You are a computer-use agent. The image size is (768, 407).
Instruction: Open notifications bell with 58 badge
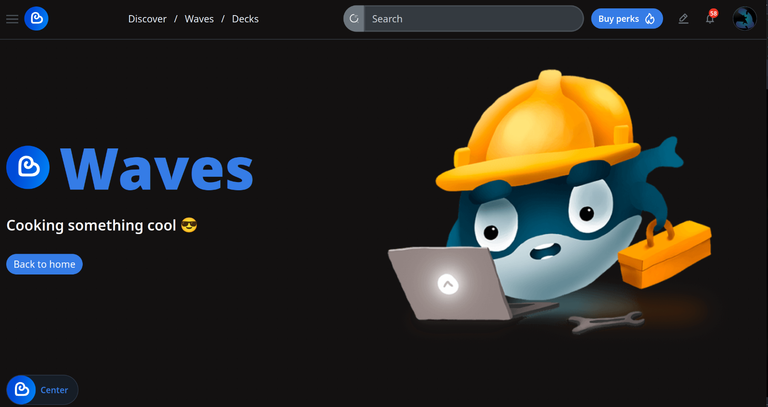710,19
